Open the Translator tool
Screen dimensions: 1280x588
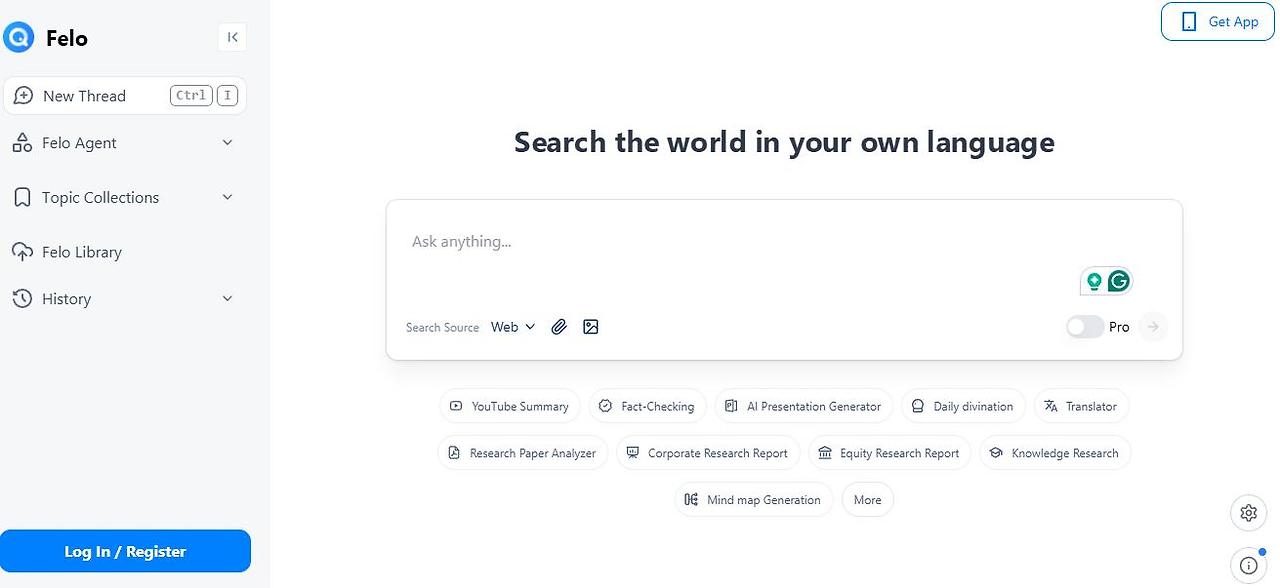(x=1081, y=406)
